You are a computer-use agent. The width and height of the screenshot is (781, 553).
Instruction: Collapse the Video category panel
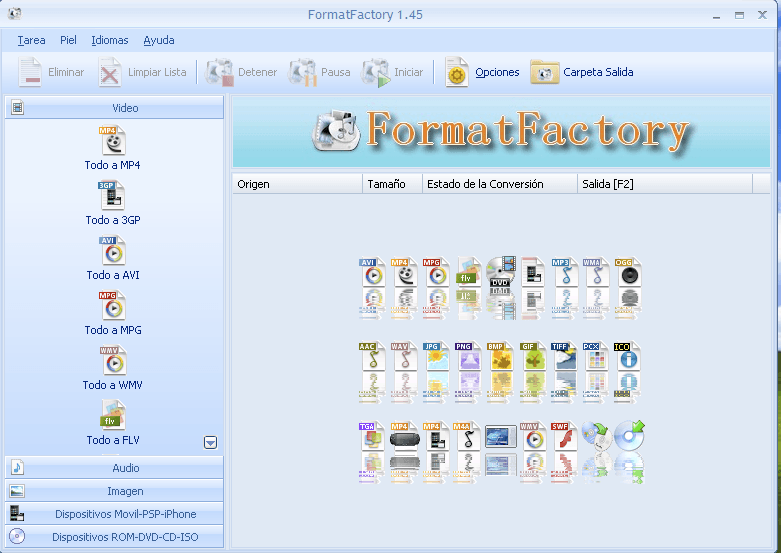tap(114, 108)
